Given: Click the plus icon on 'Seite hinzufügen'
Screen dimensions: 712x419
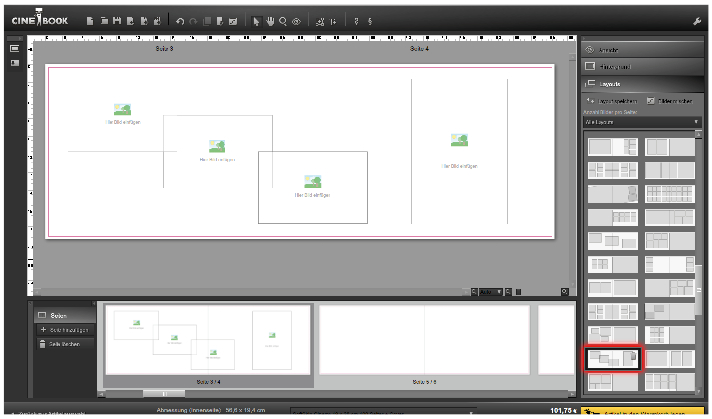Looking at the screenshot, I should click(x=44, y=330).
